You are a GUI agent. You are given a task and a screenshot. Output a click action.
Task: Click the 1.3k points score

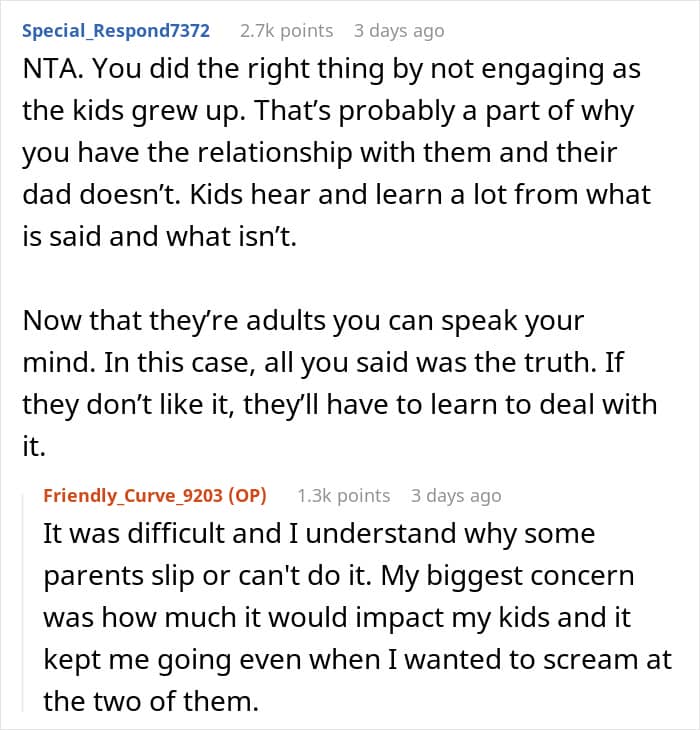click(343, 495)
